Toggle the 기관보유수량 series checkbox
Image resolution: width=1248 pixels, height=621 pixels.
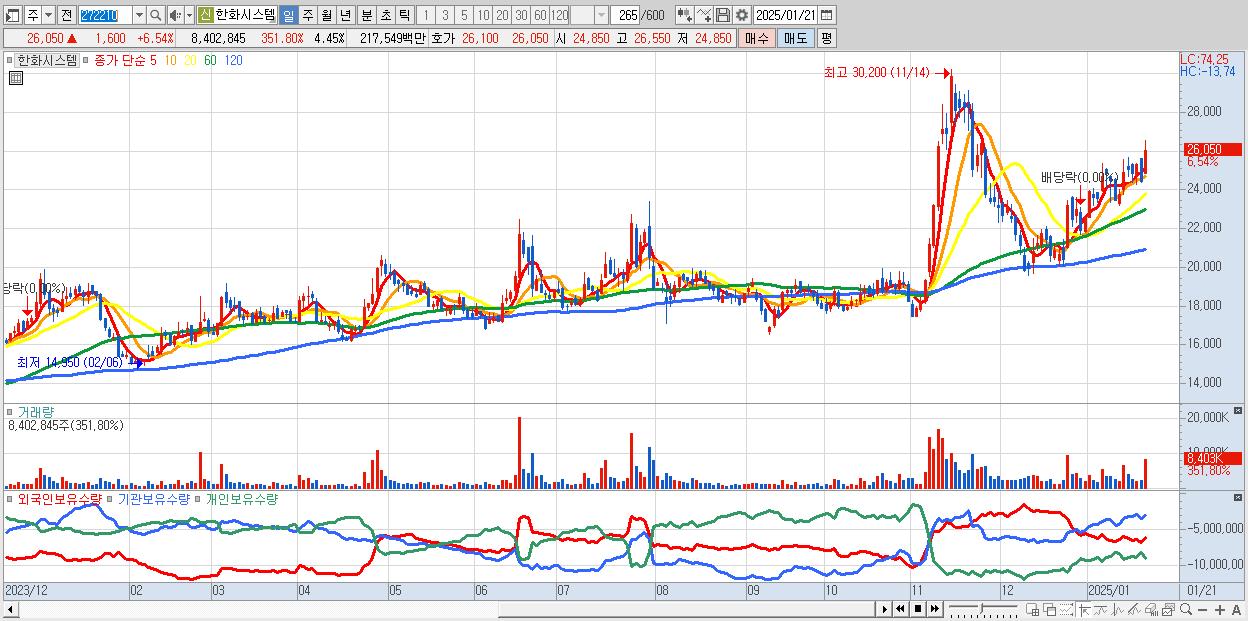tap(111, 498)
